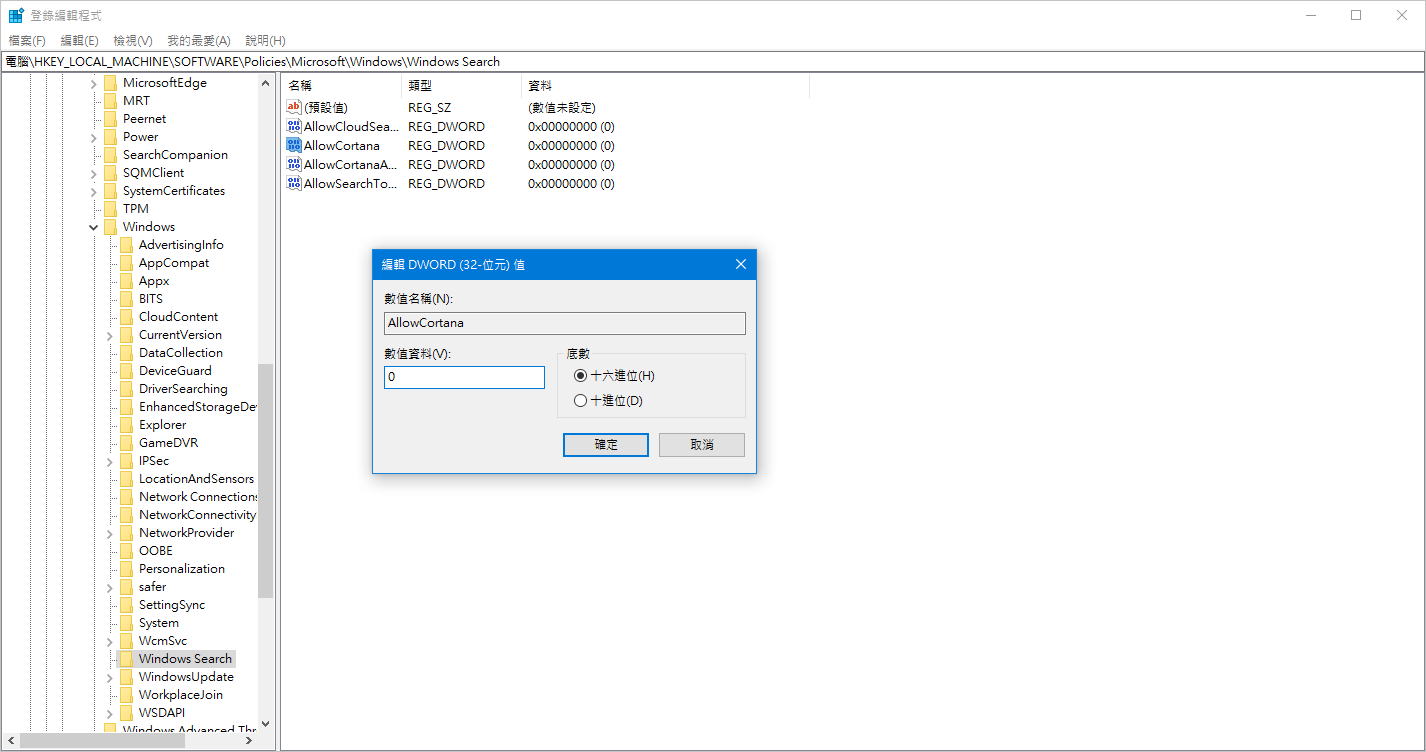Cancel the dialog with 取消

(702, 445)
